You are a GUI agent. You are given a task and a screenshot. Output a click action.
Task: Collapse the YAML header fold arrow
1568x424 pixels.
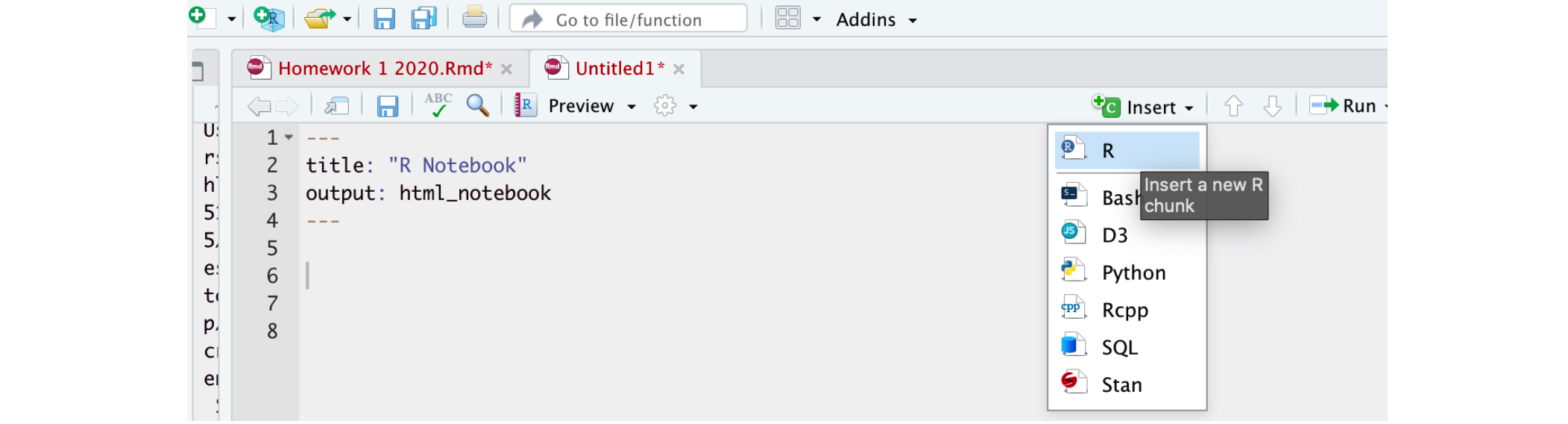[289, 137]
